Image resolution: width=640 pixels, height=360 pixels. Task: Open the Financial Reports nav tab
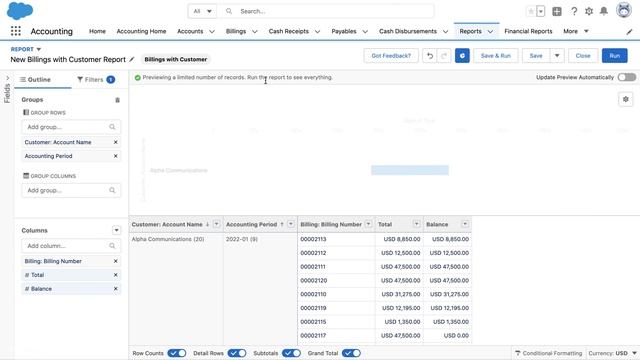point(528,31)
